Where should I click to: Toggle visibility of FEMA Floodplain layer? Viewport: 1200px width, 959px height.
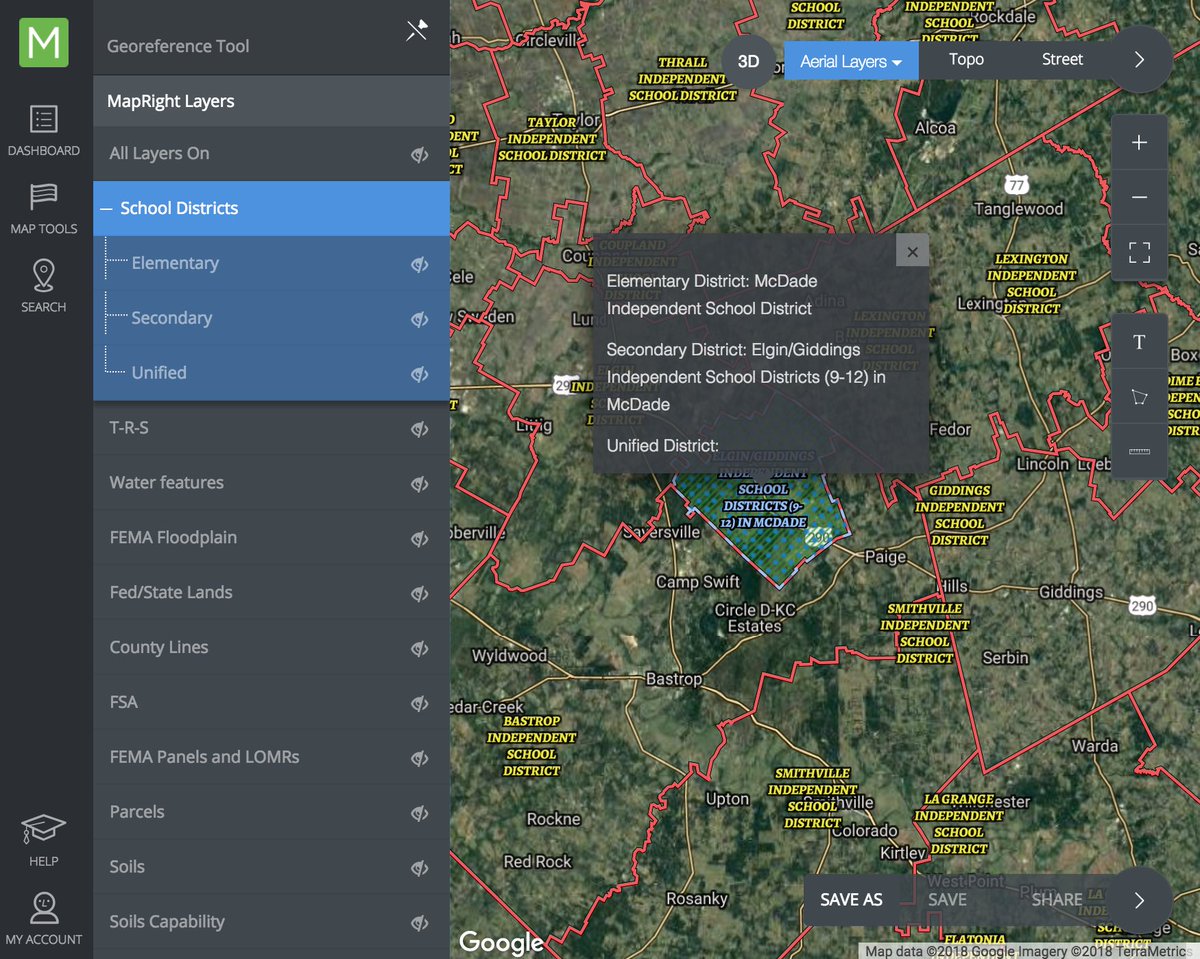point(420,538)
